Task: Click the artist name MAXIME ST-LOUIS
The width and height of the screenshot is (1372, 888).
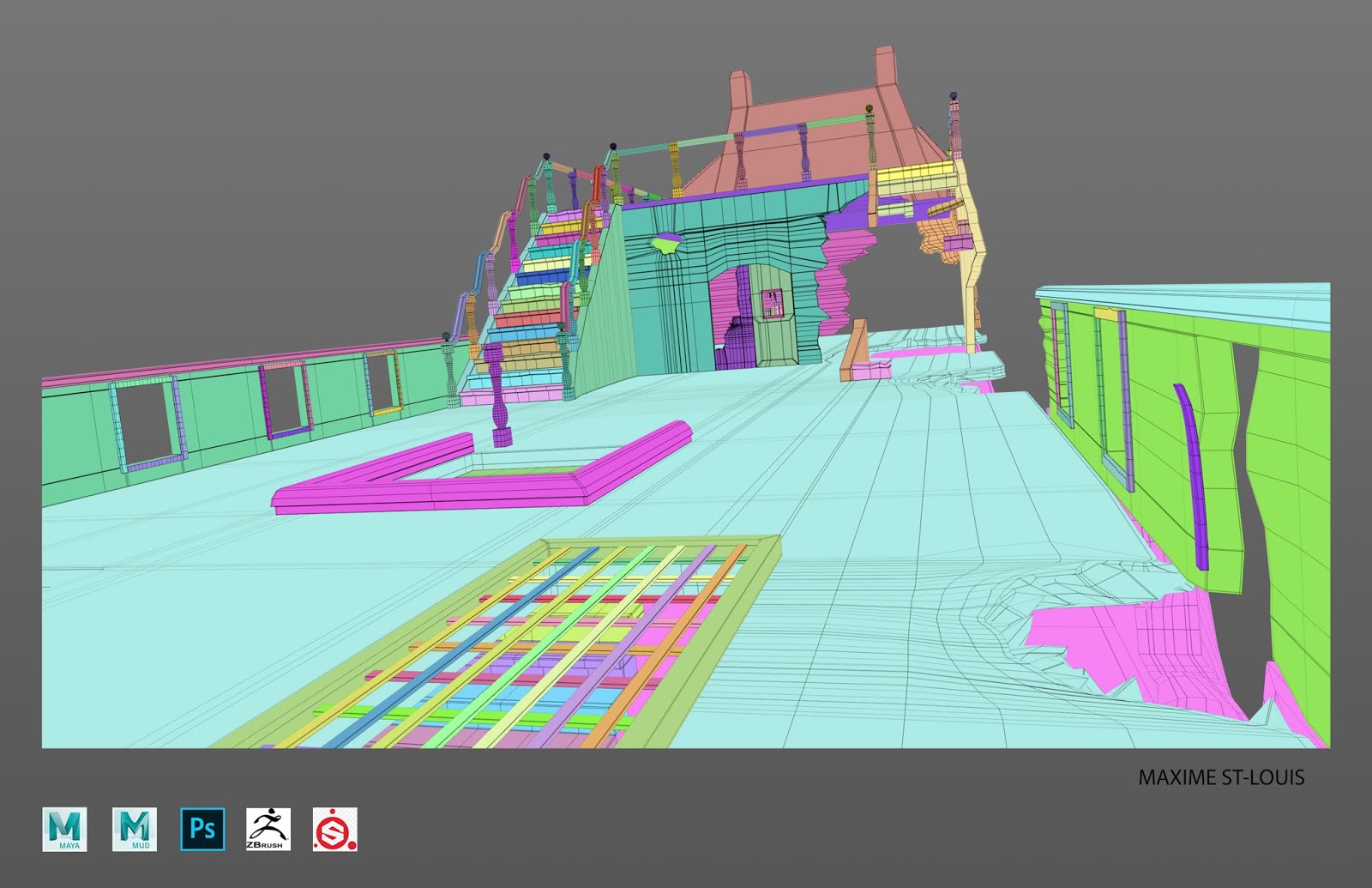Action: [1221, 776]
